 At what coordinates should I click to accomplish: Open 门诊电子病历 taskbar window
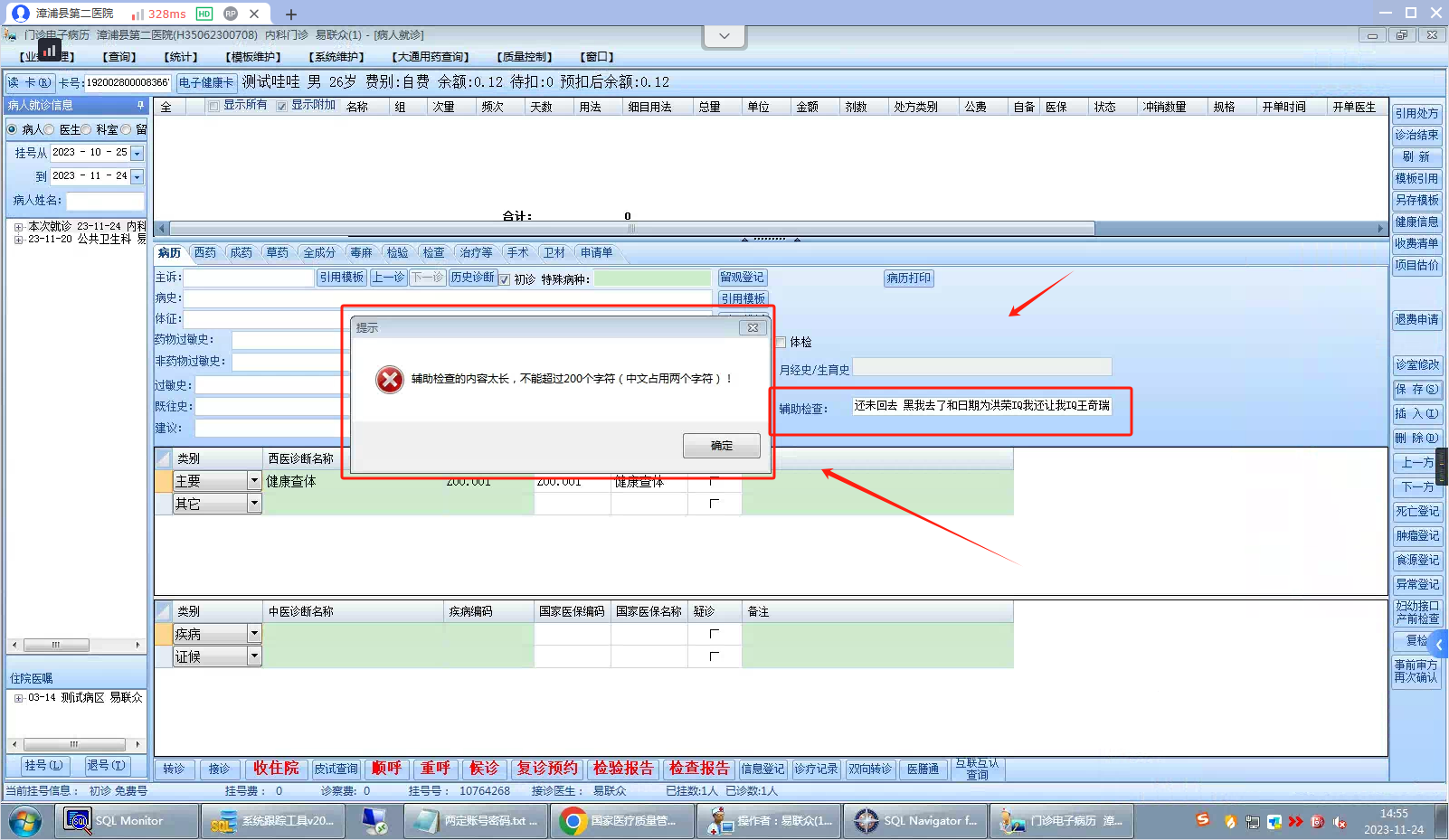click(x=1063, y=821)
